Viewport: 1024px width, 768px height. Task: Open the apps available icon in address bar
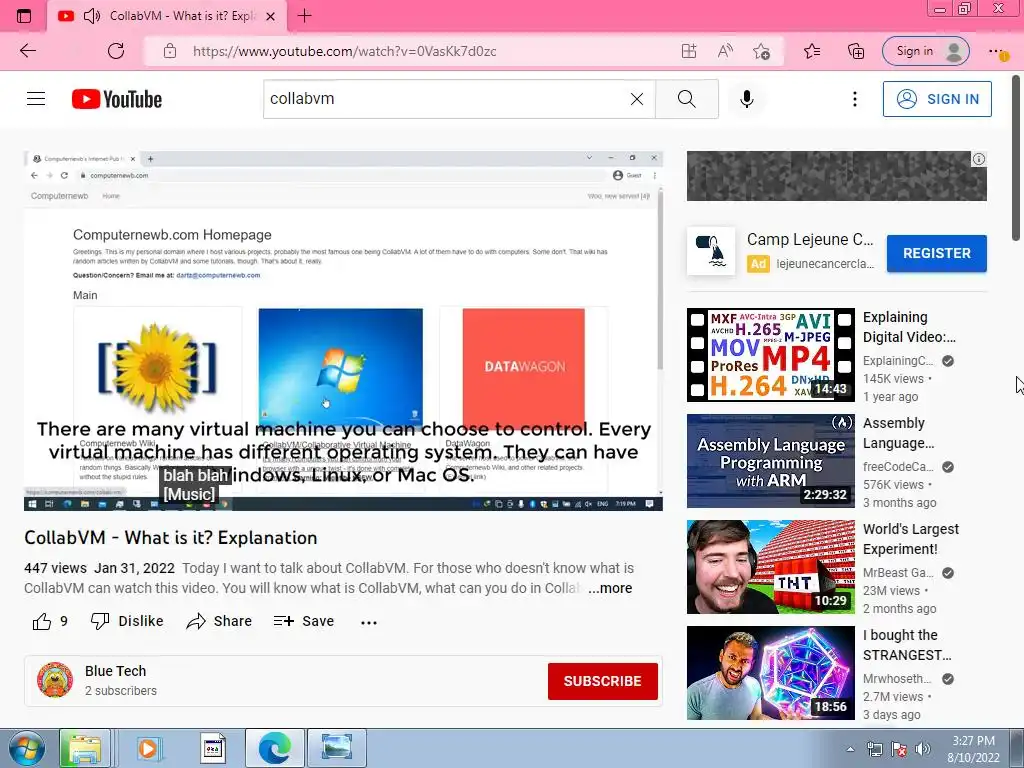(x=689, y=51)
